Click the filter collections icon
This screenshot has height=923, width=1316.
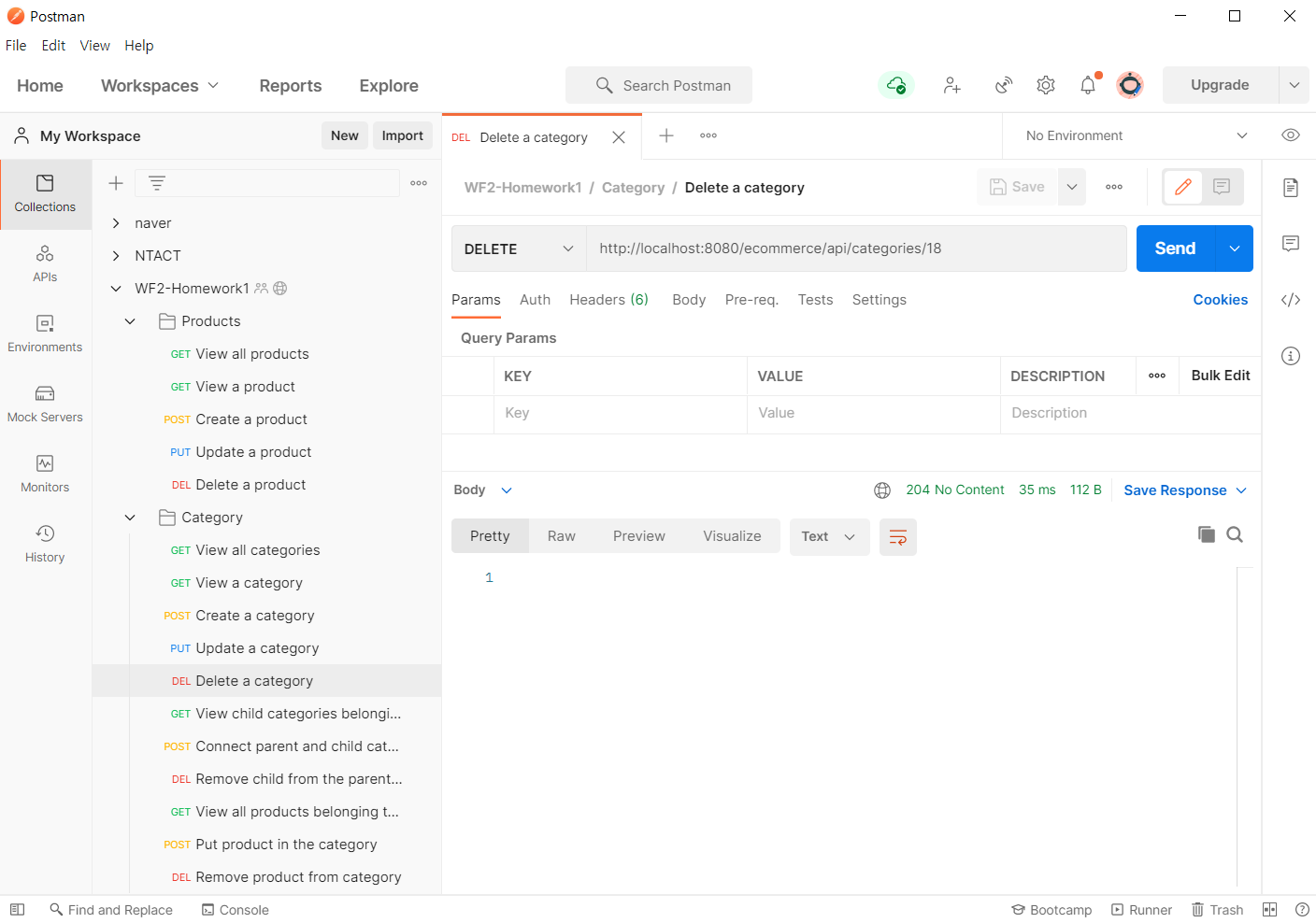(157, 183)
